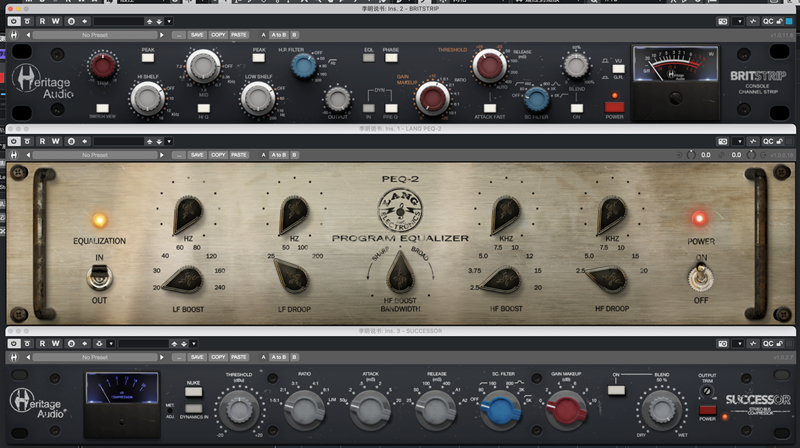The image size is (800, 448).
Task: Switch BRITSTRIP meter VU / G.R. button
Action: tap(618, 69)
